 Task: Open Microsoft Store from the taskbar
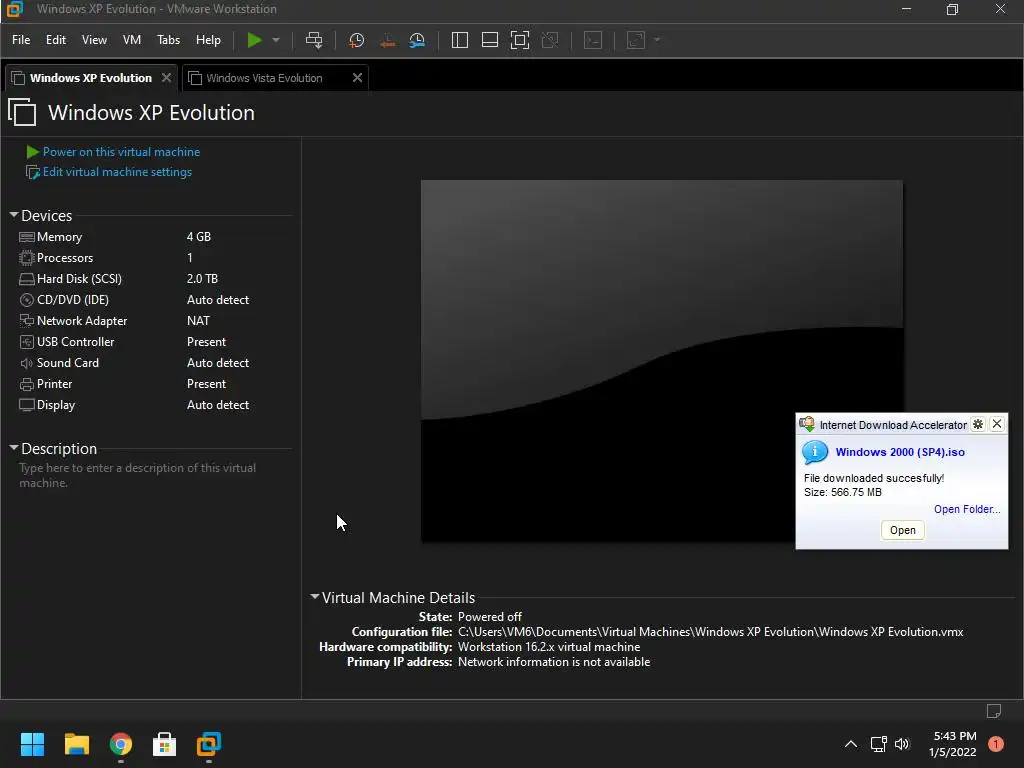click(x=165, y=744)
